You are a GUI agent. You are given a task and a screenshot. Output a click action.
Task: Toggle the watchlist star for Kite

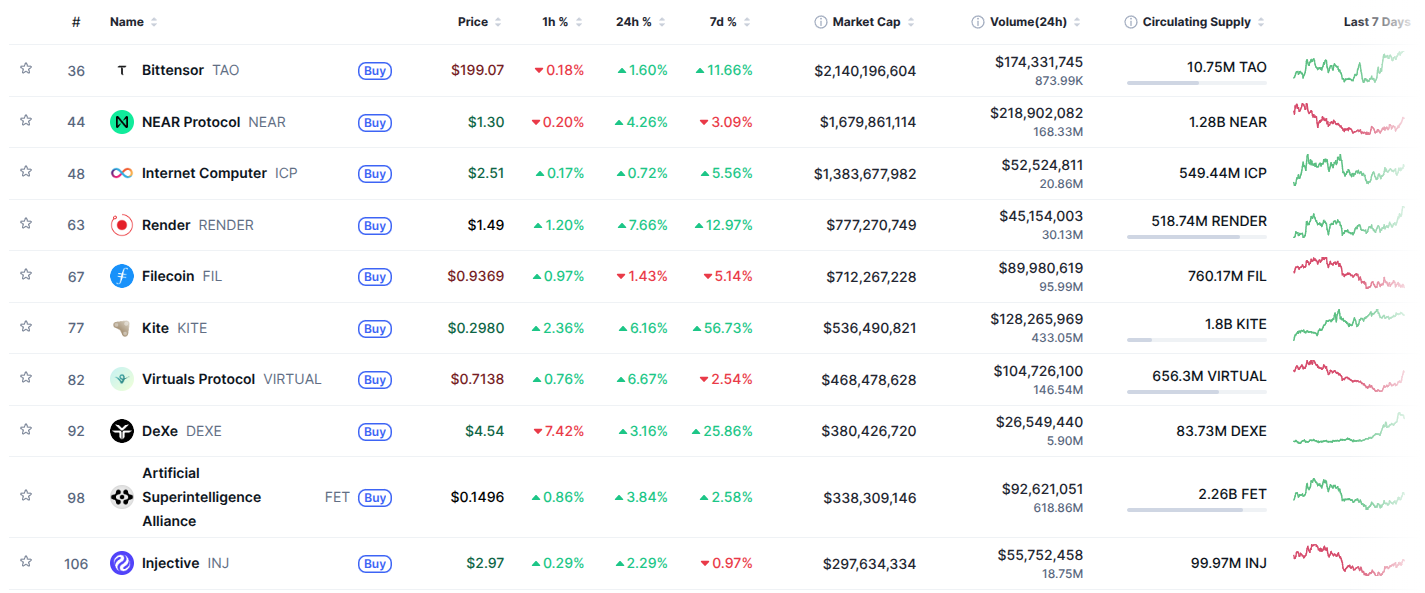26,326
